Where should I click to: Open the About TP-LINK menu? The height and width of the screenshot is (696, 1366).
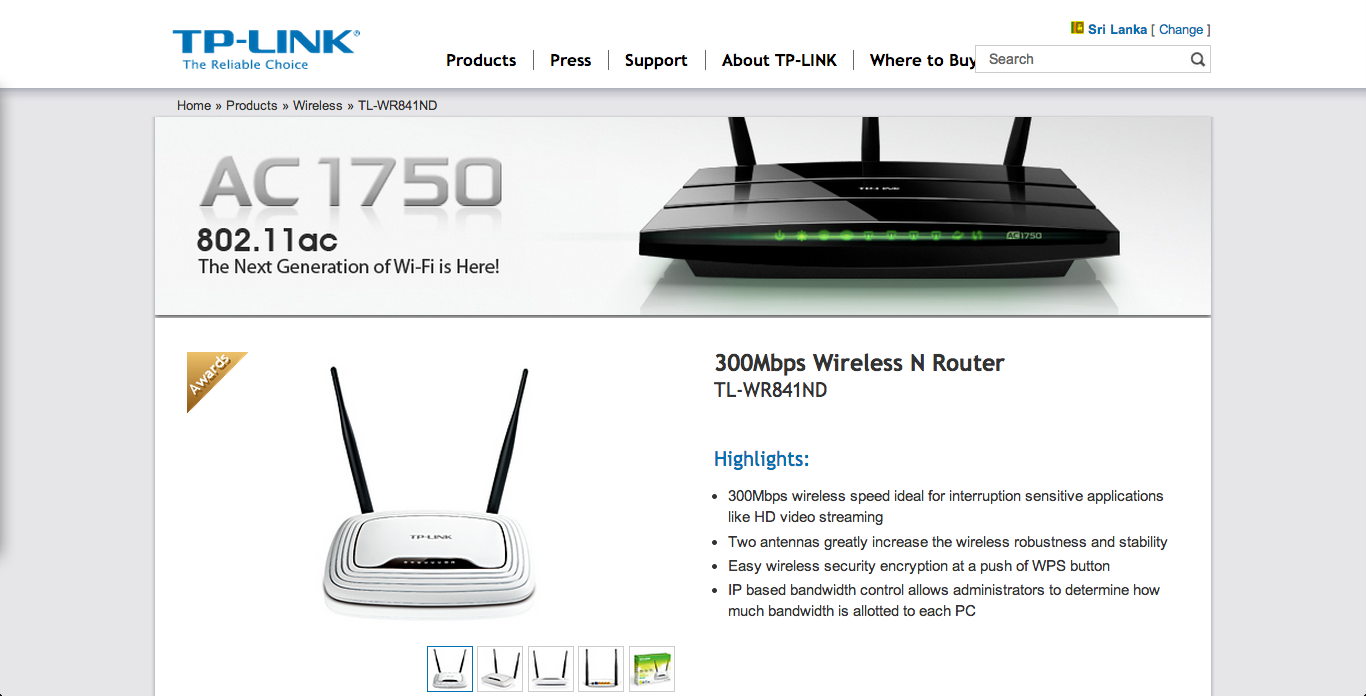click(x=779, y=60)
